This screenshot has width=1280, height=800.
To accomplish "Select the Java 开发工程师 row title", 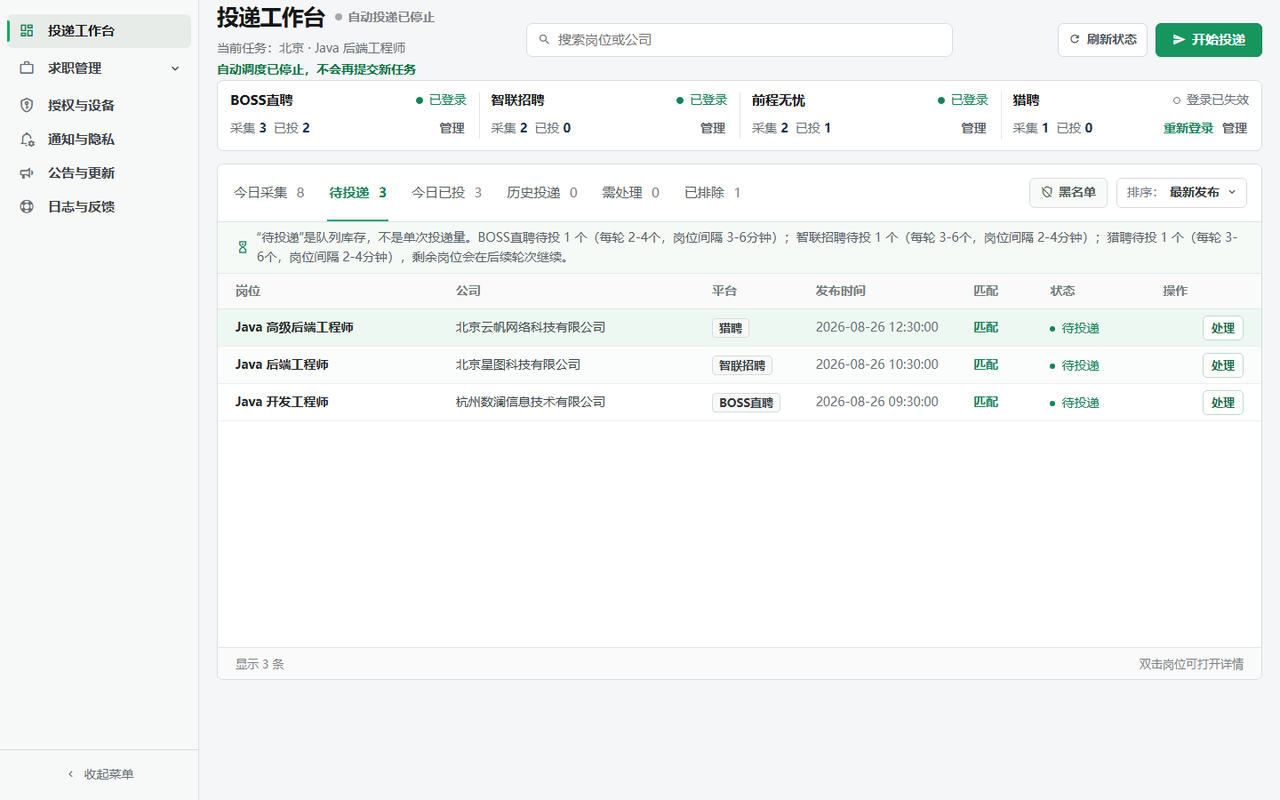I will pos(282,402).
